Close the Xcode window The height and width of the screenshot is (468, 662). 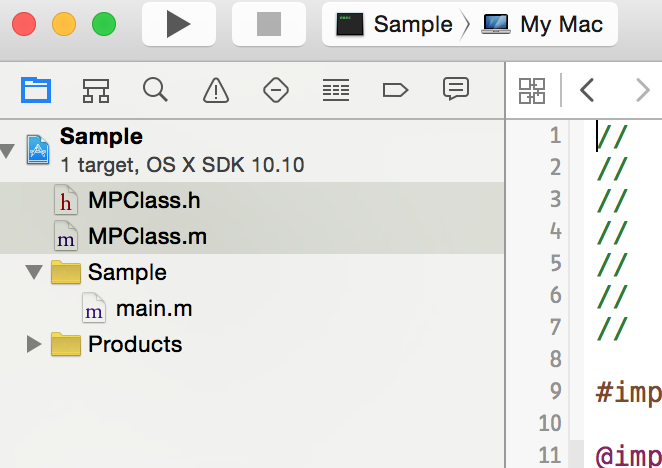click(x=24, y=24)
